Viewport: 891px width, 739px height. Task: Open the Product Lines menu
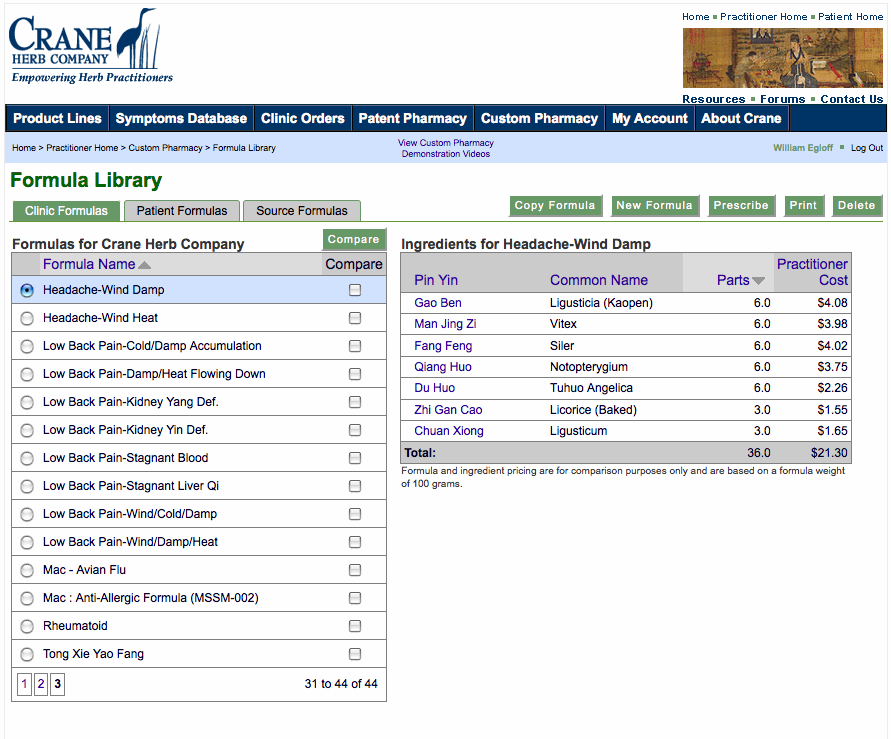point(57,118)
